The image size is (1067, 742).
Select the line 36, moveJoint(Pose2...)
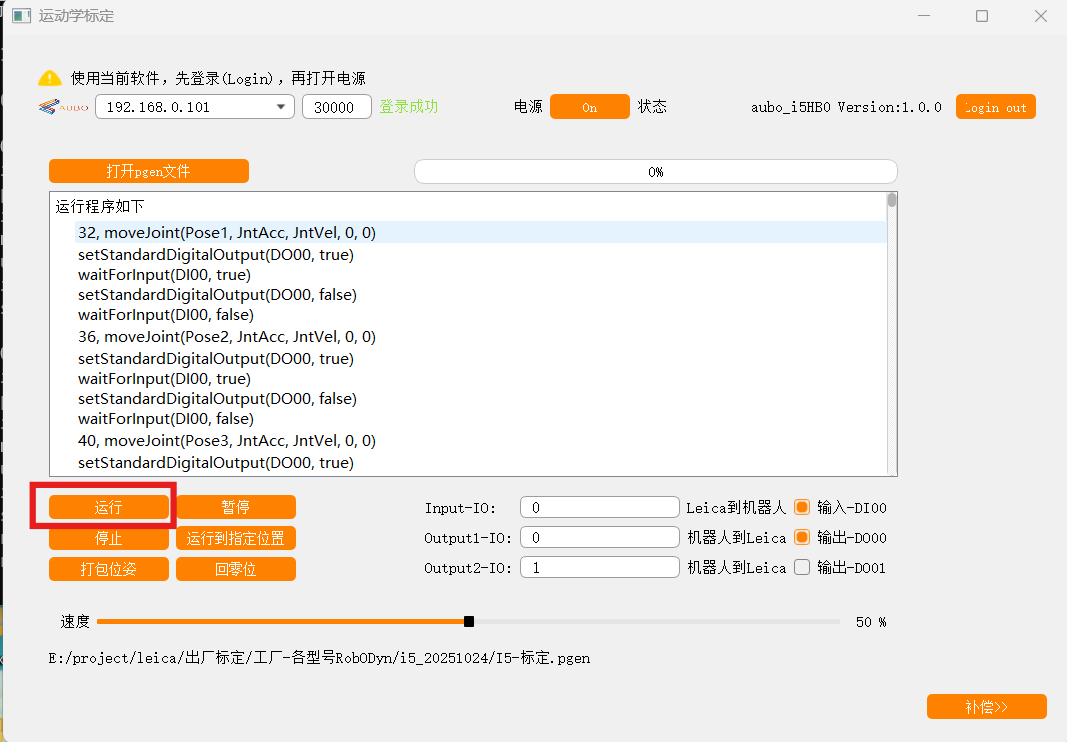click(x=227, y=337)
